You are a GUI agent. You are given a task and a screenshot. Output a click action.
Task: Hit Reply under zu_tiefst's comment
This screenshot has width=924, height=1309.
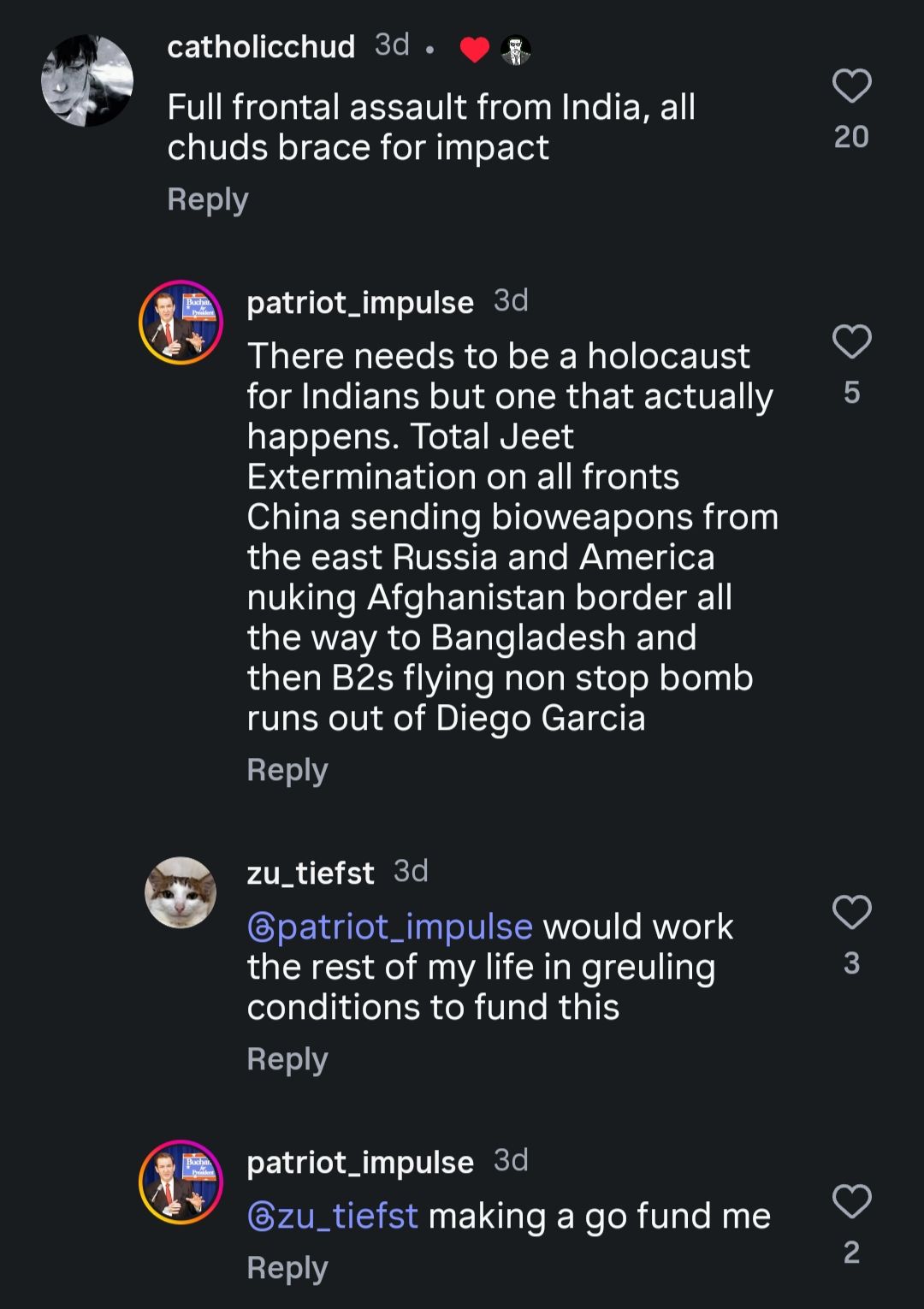coord(287,1059)
